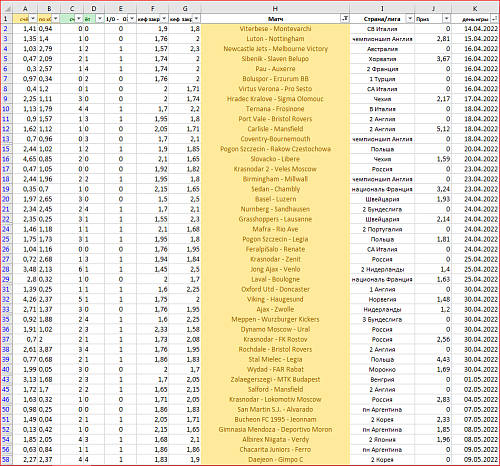Screen dimensions: 500x466
Task: Select column J by its header
Action: pos(433,9)
